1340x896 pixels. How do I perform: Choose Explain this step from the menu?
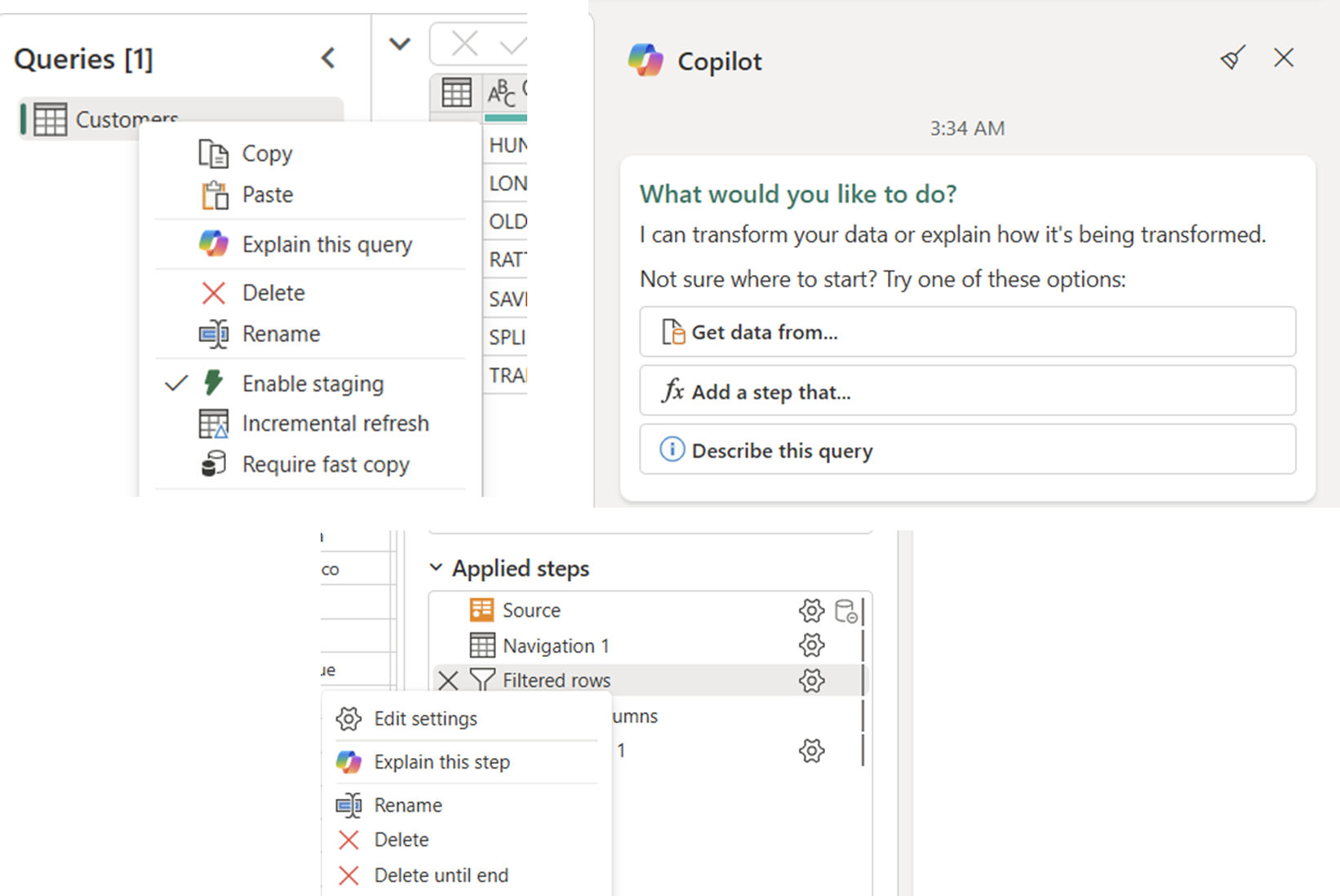point(441,761)
